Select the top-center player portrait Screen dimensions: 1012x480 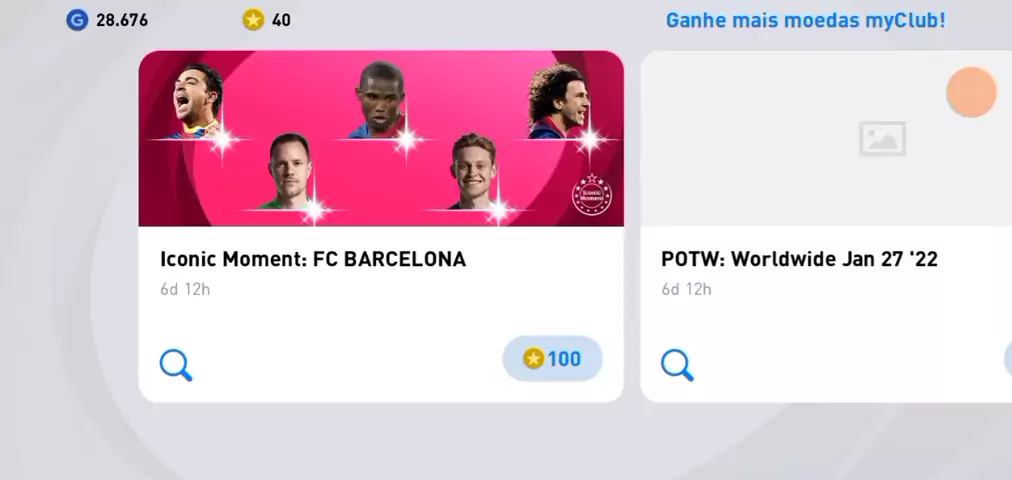[x=381, y=100]
